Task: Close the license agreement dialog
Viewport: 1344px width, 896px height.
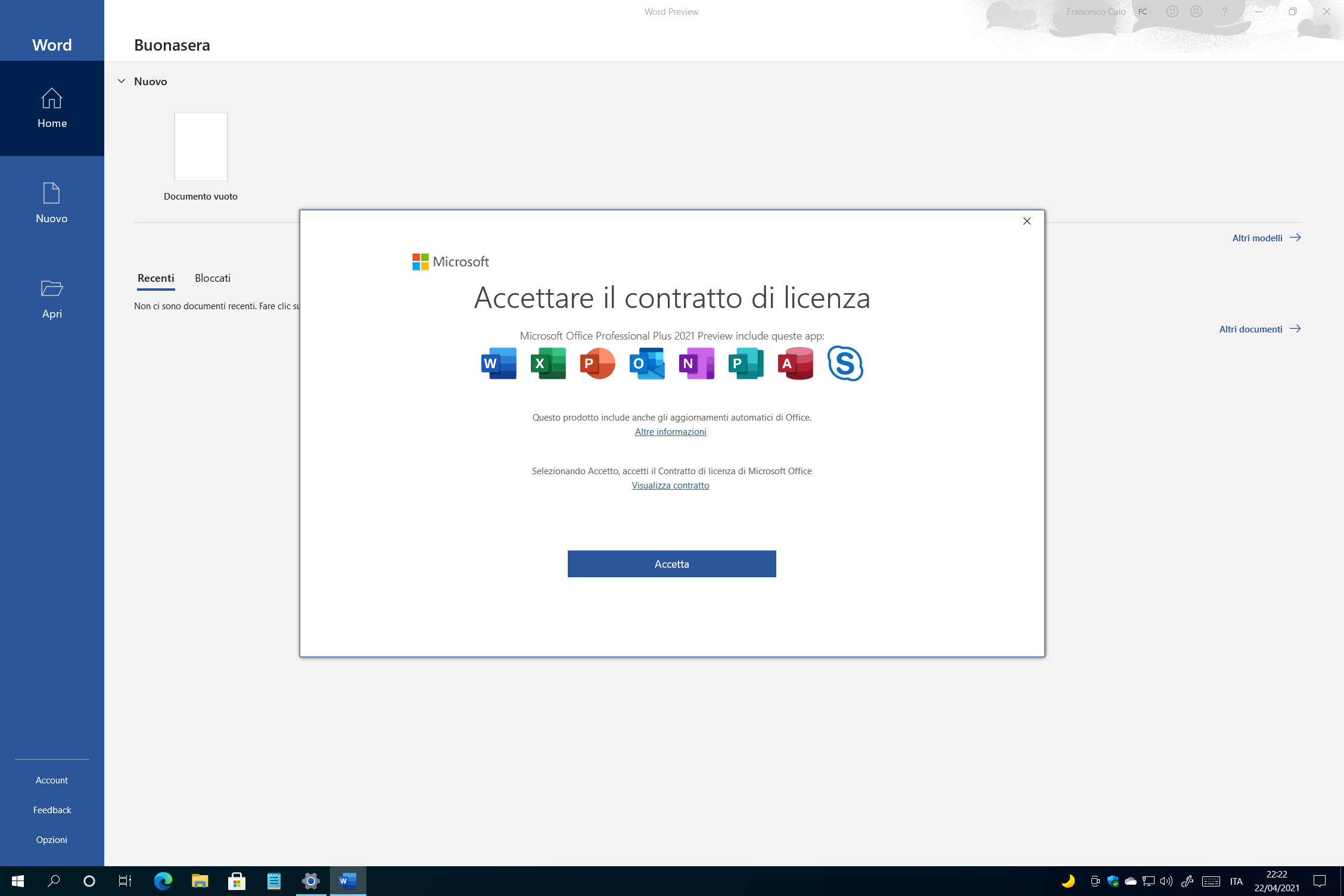Action: [1027, 221]
